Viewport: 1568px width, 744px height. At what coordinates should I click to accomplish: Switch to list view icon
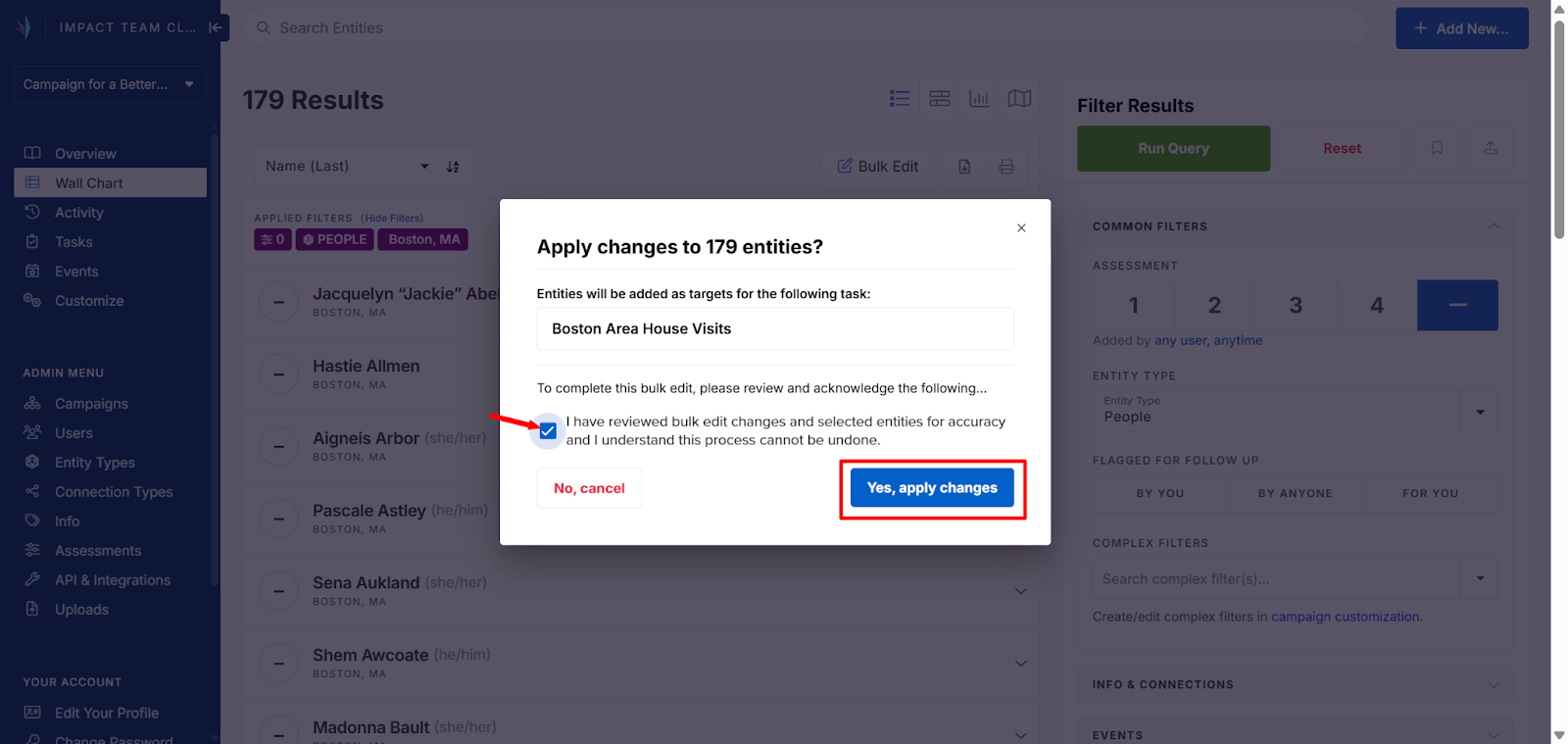click(x=900, y=98)
